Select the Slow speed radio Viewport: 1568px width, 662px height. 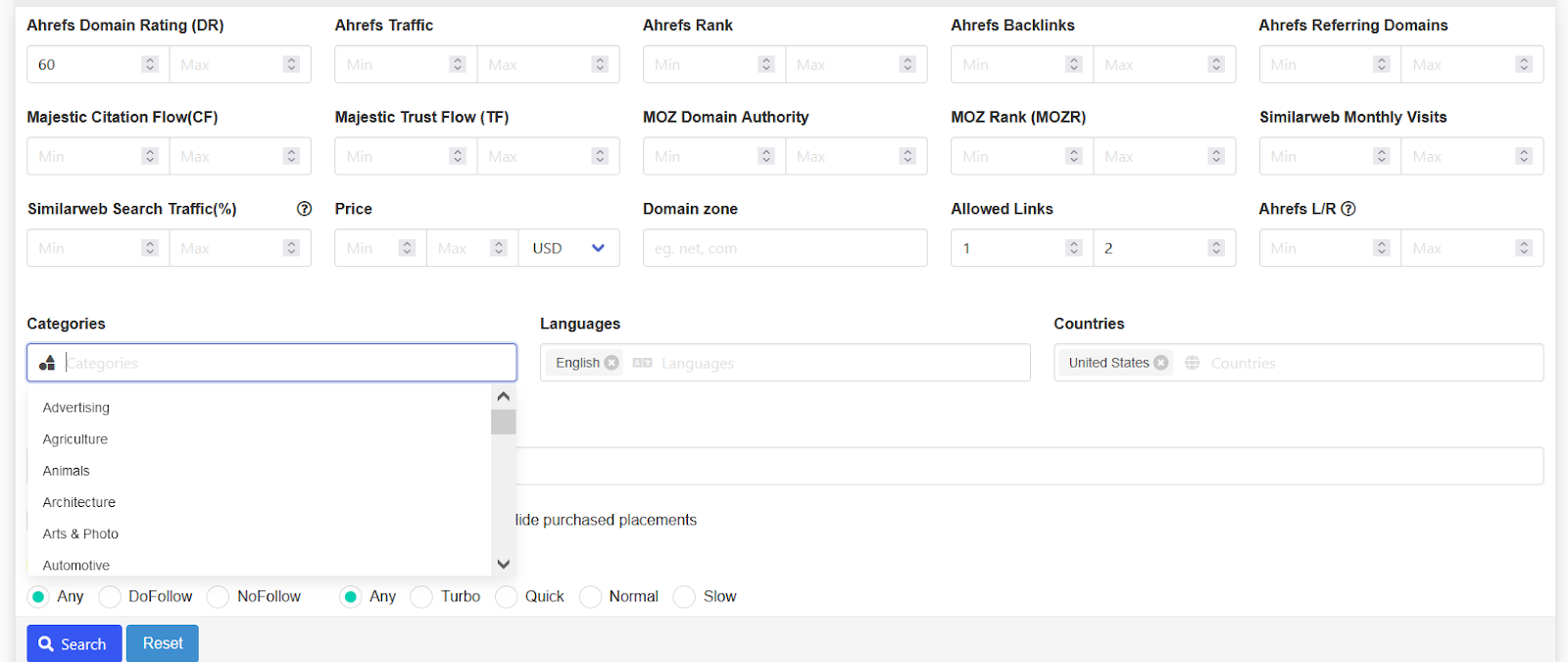click(685, 596)
